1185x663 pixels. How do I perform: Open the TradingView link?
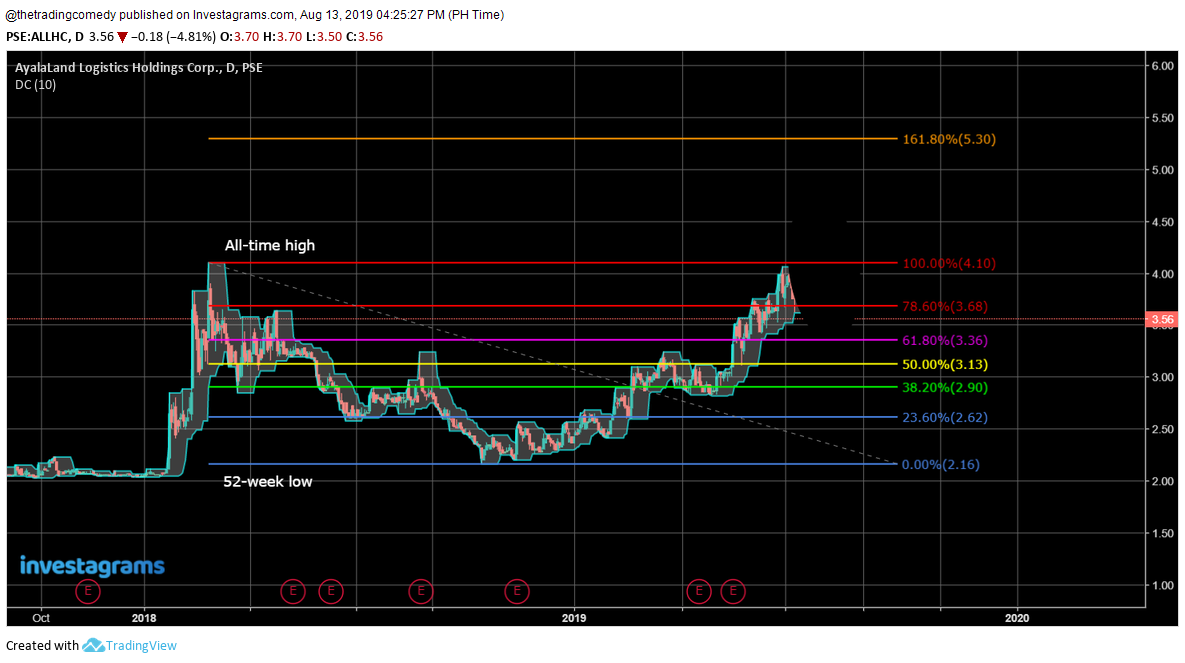click(x=141, y=646)
